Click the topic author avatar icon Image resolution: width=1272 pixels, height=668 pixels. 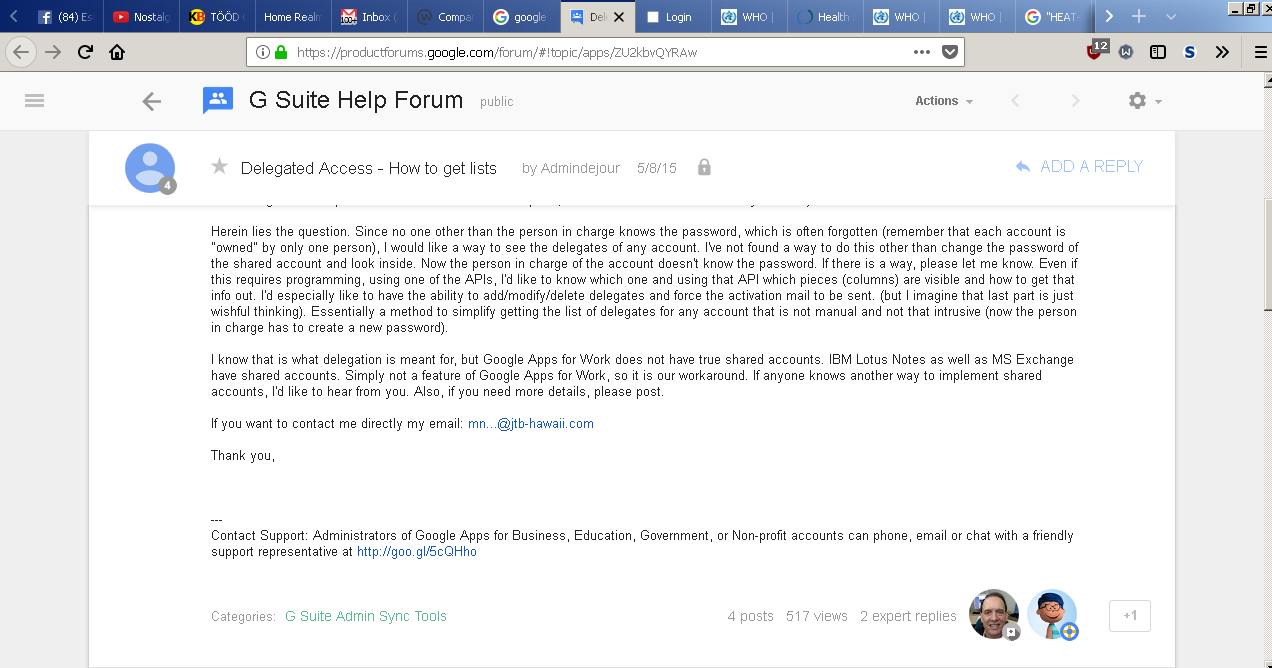click(x=150, y=168)
